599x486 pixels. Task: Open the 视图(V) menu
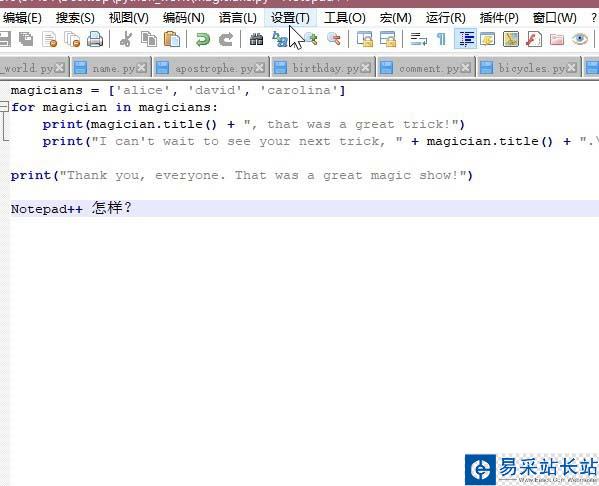128,18
